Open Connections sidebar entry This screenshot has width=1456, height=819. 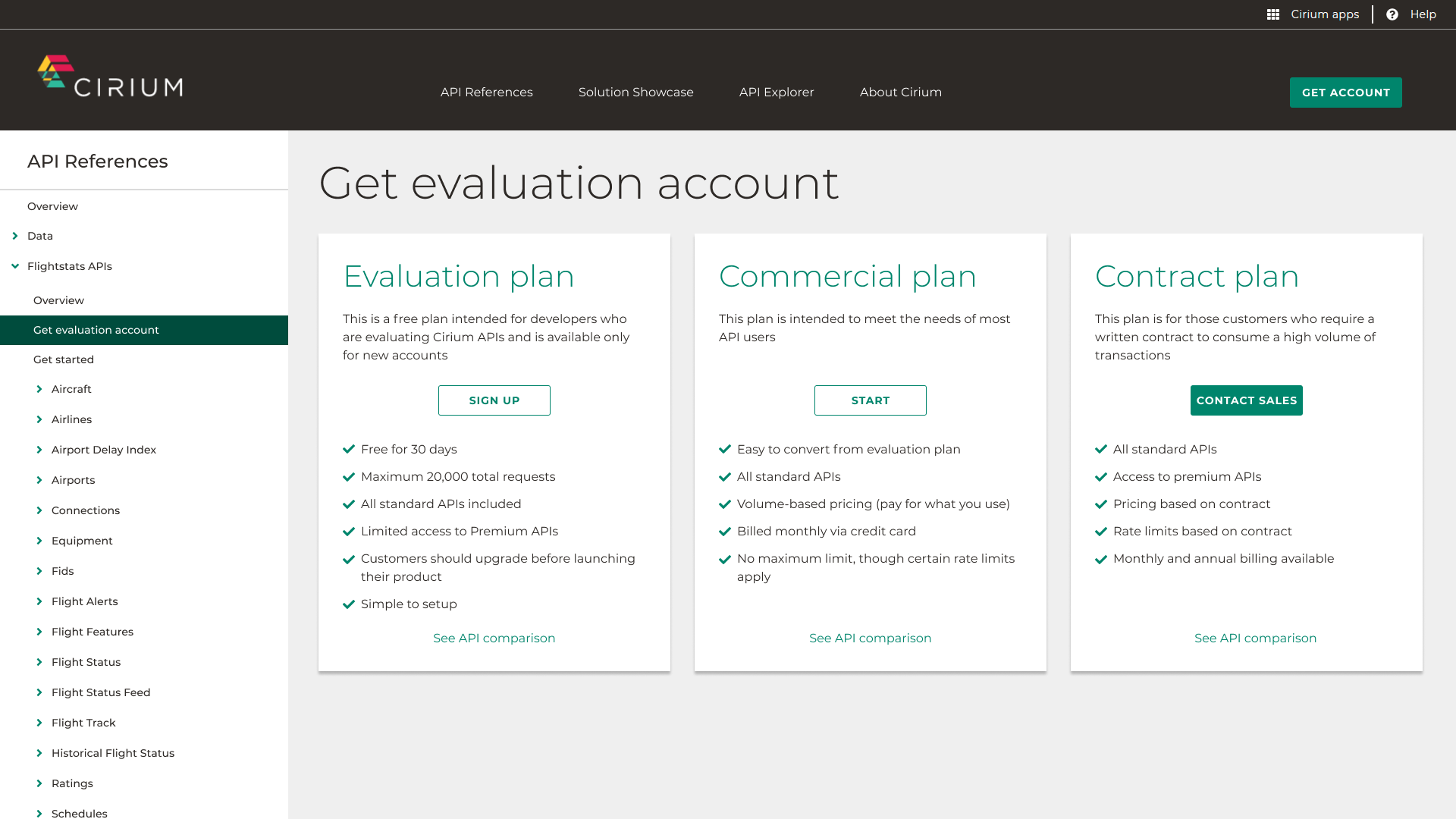(x=86, y=510)
